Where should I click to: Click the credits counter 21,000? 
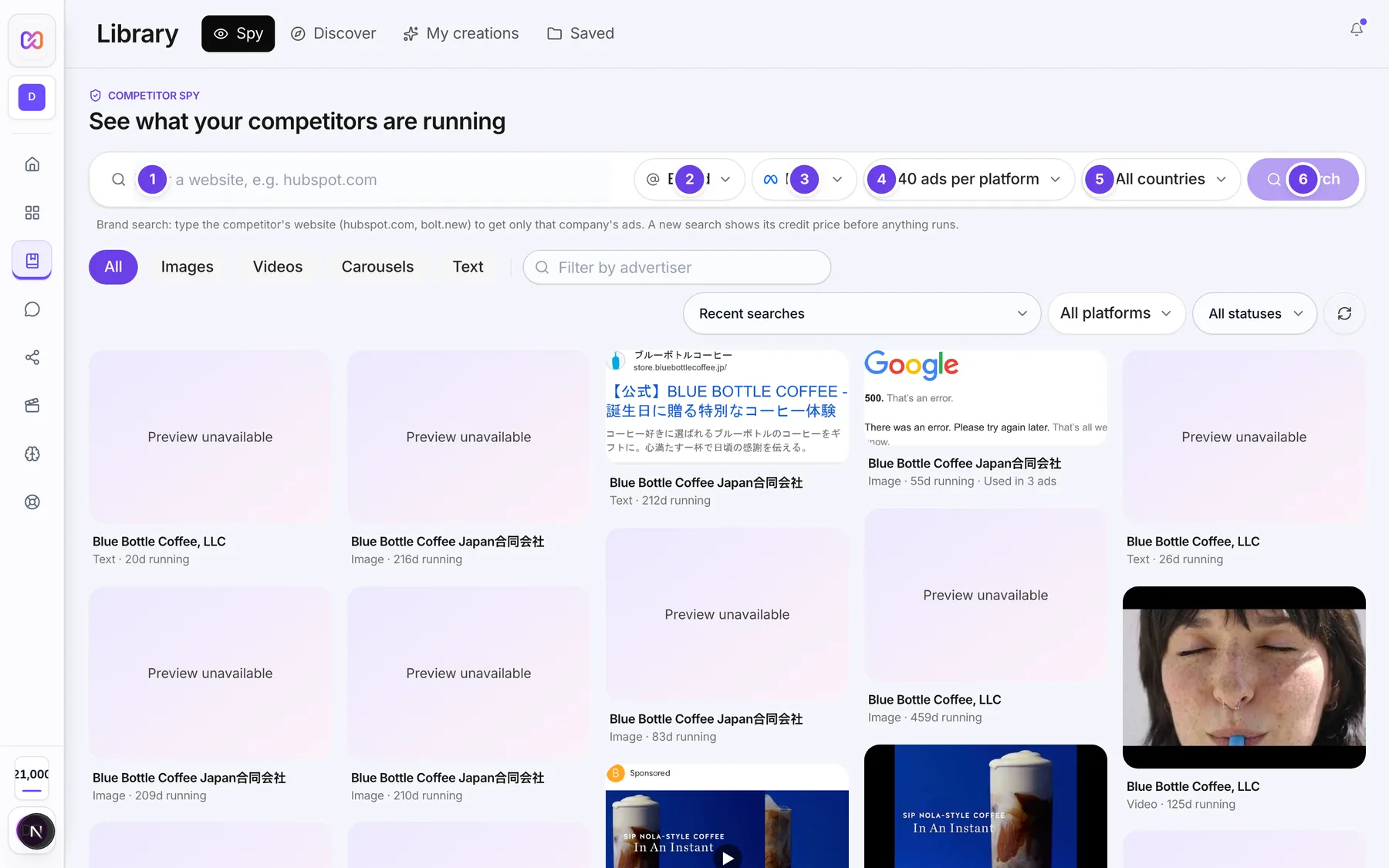32,778
